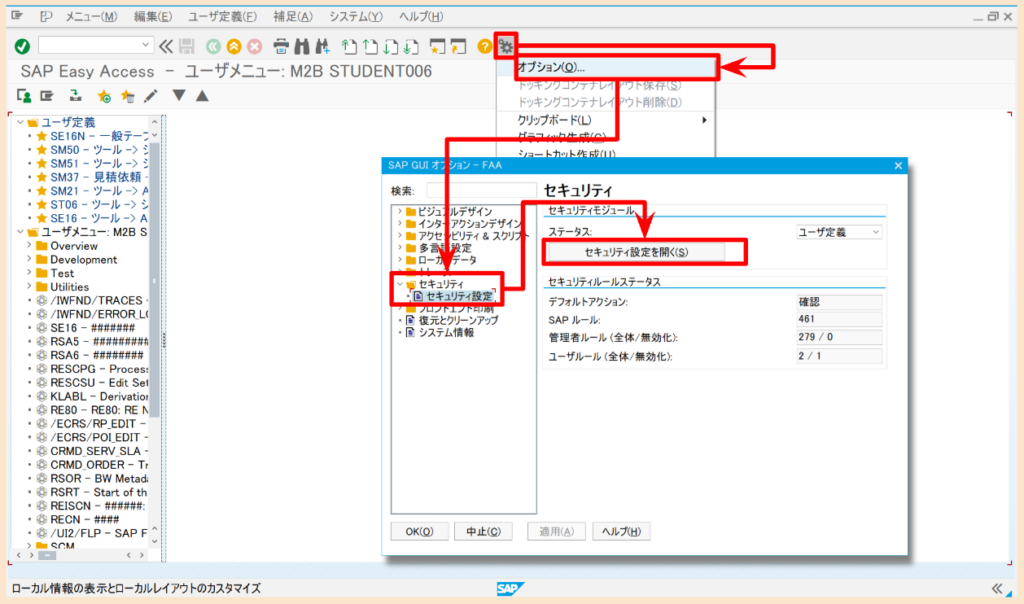Expand the 多言語設定 folder in options tree
Viewport: 1024px width, 604px height.
tap(400, 247)
